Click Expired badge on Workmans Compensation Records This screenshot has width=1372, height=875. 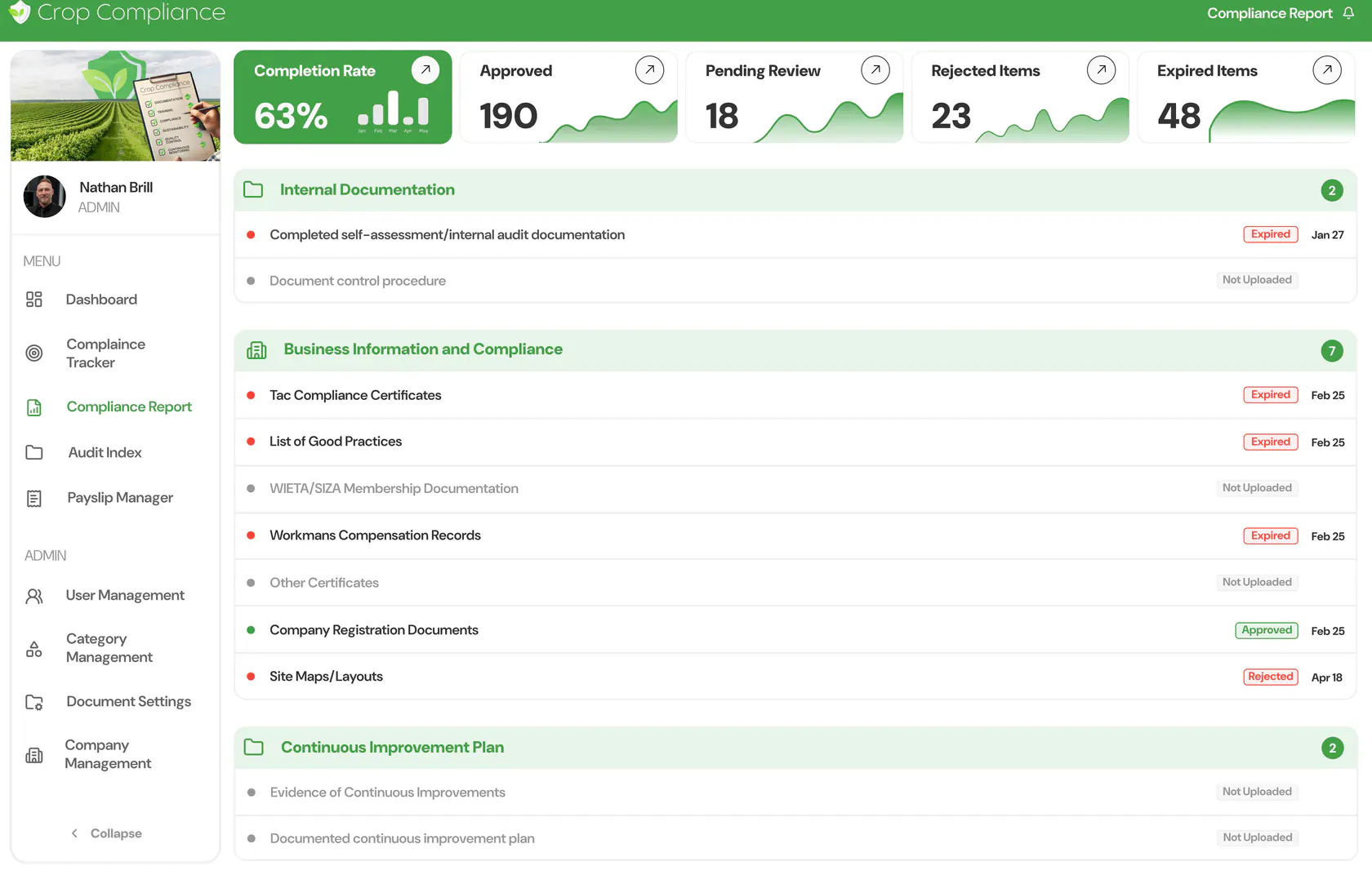tap(1271, 535)
